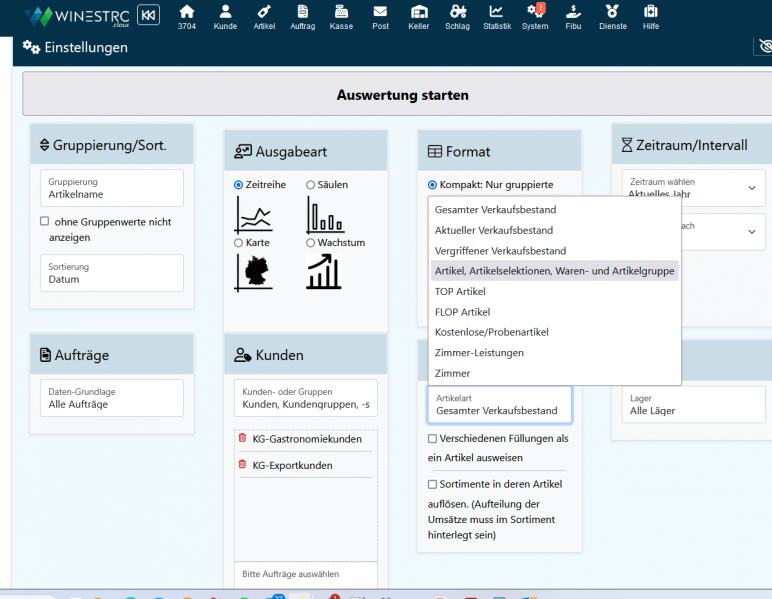Select 'Kostenlose/Probenartikel' list option
This screenshot has width=772, height=599.
tap(491, 332)
